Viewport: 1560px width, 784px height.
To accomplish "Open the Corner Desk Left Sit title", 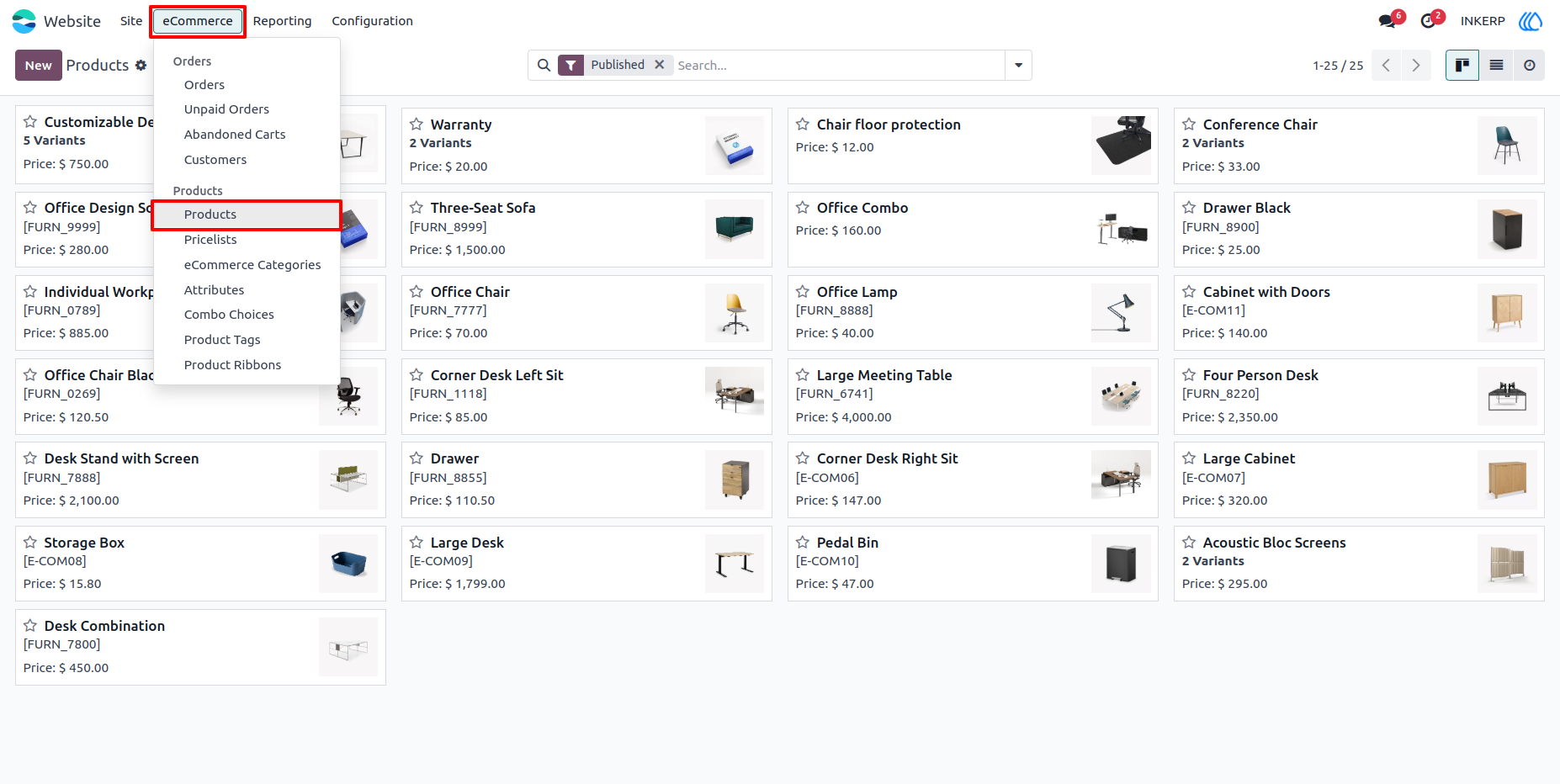I will [496, 375].
